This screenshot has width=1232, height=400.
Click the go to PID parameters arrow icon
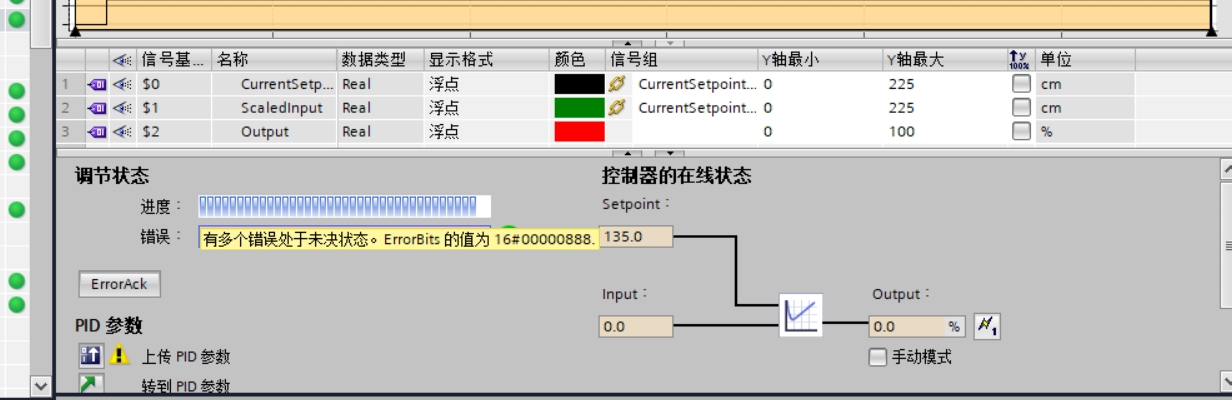coord(91,384)
